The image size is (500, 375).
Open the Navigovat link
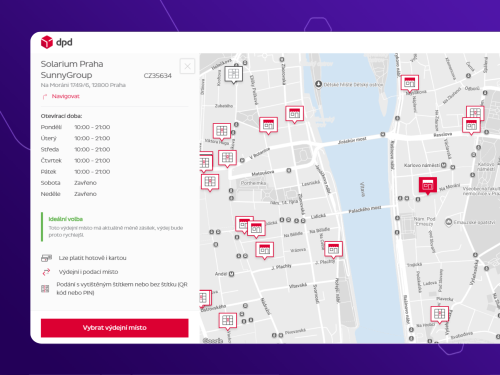tap(65, 96)
